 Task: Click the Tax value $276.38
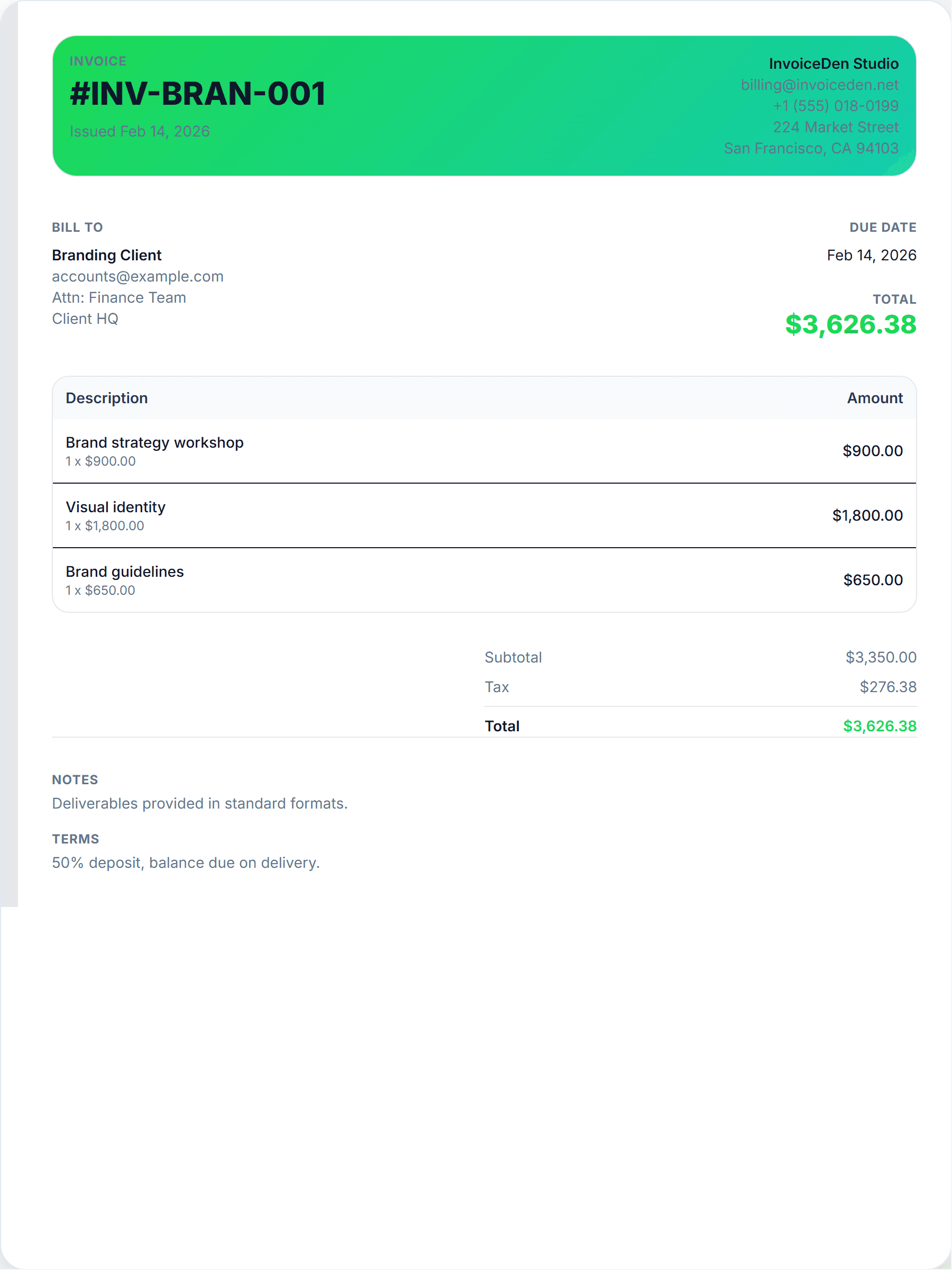click(887, 687)
